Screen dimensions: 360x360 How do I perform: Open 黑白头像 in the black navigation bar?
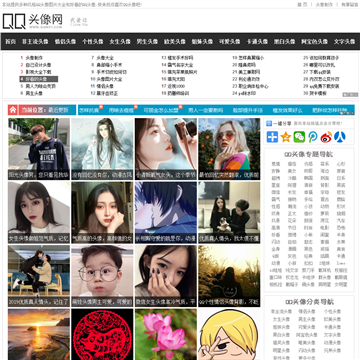tap(284, 42)
